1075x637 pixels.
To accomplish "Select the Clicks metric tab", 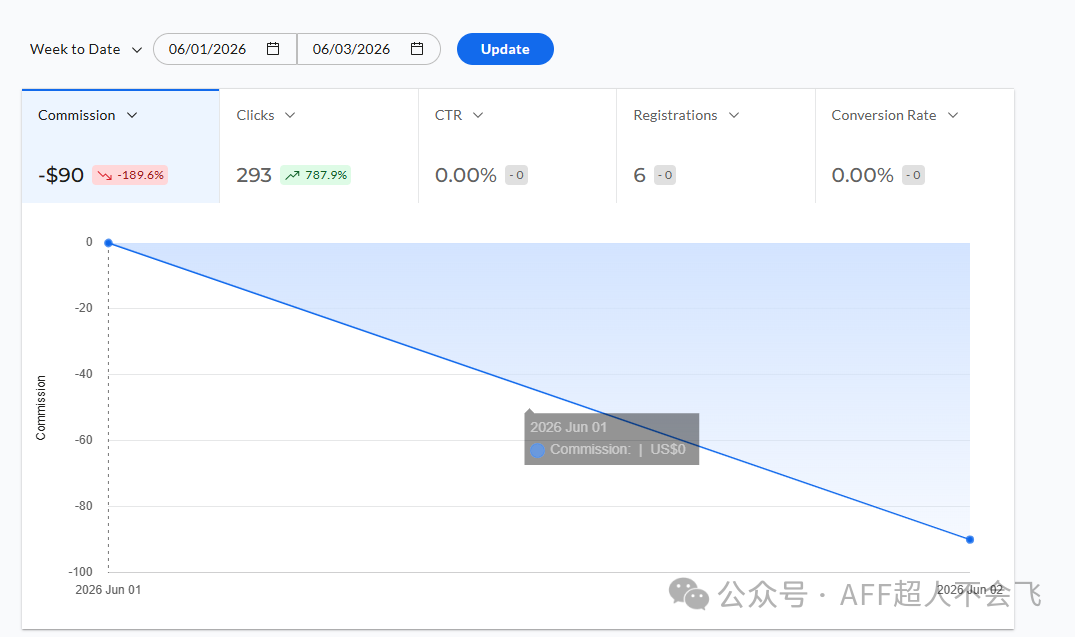I will [319, 146].
